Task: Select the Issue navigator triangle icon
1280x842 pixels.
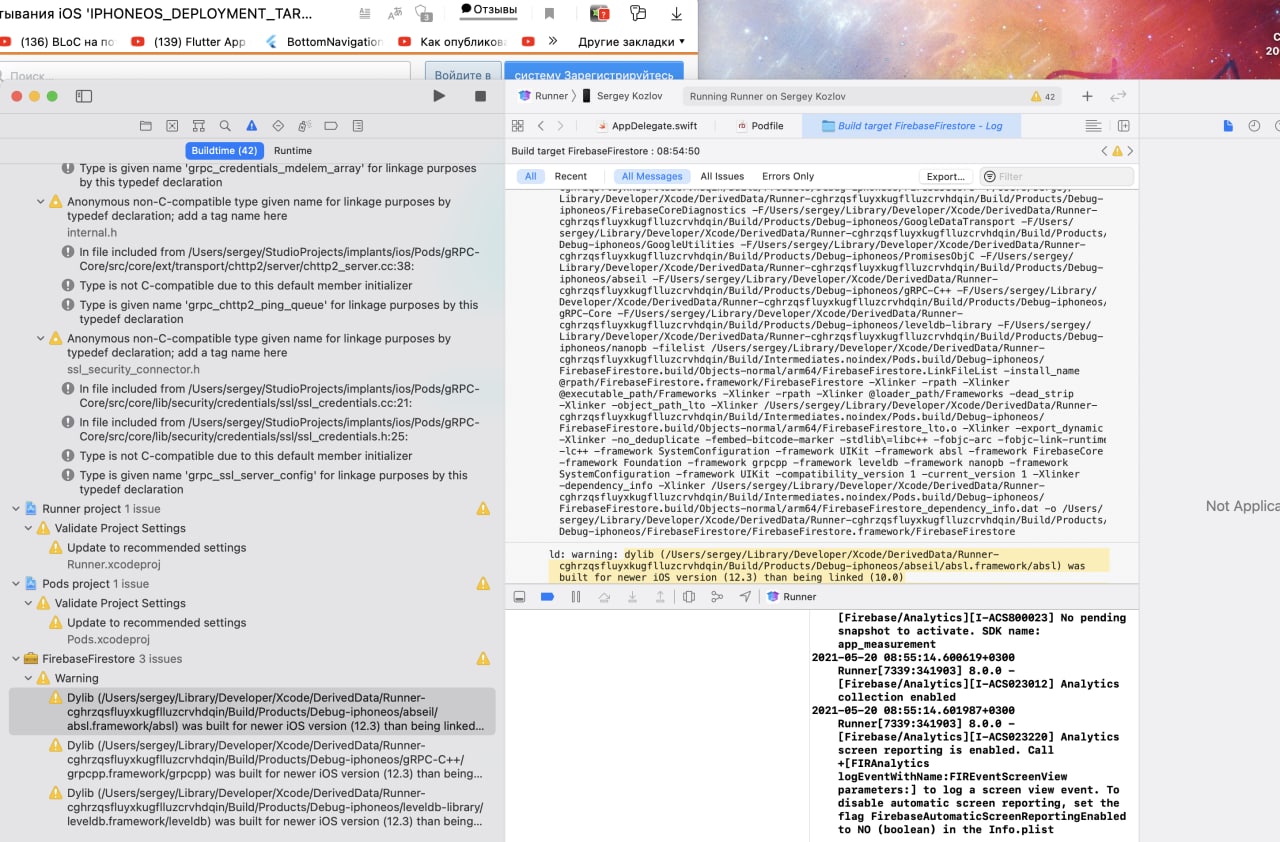Action: click(x=252, y=126)
